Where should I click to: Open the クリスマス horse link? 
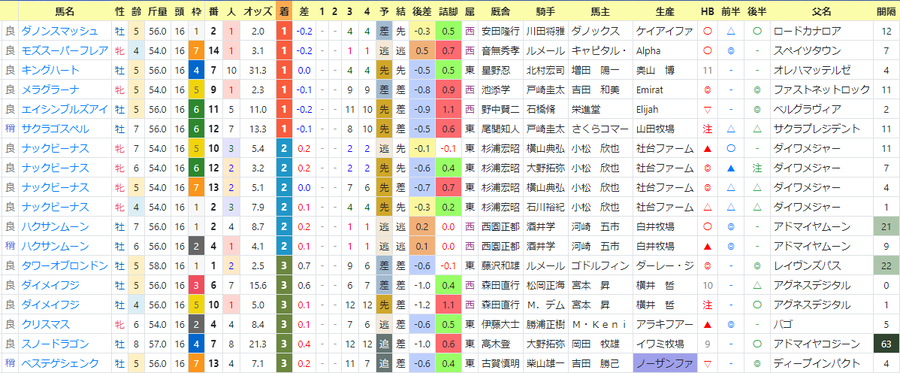[x=46, y=324]
